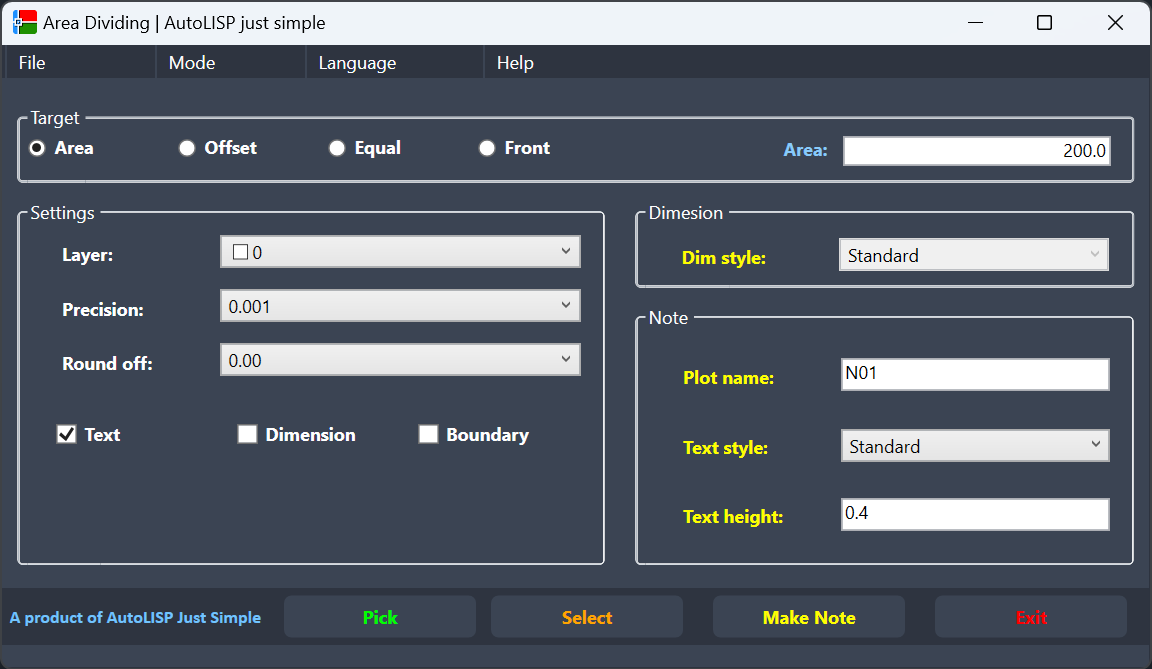Click the Make Note button

coord(809,617)
